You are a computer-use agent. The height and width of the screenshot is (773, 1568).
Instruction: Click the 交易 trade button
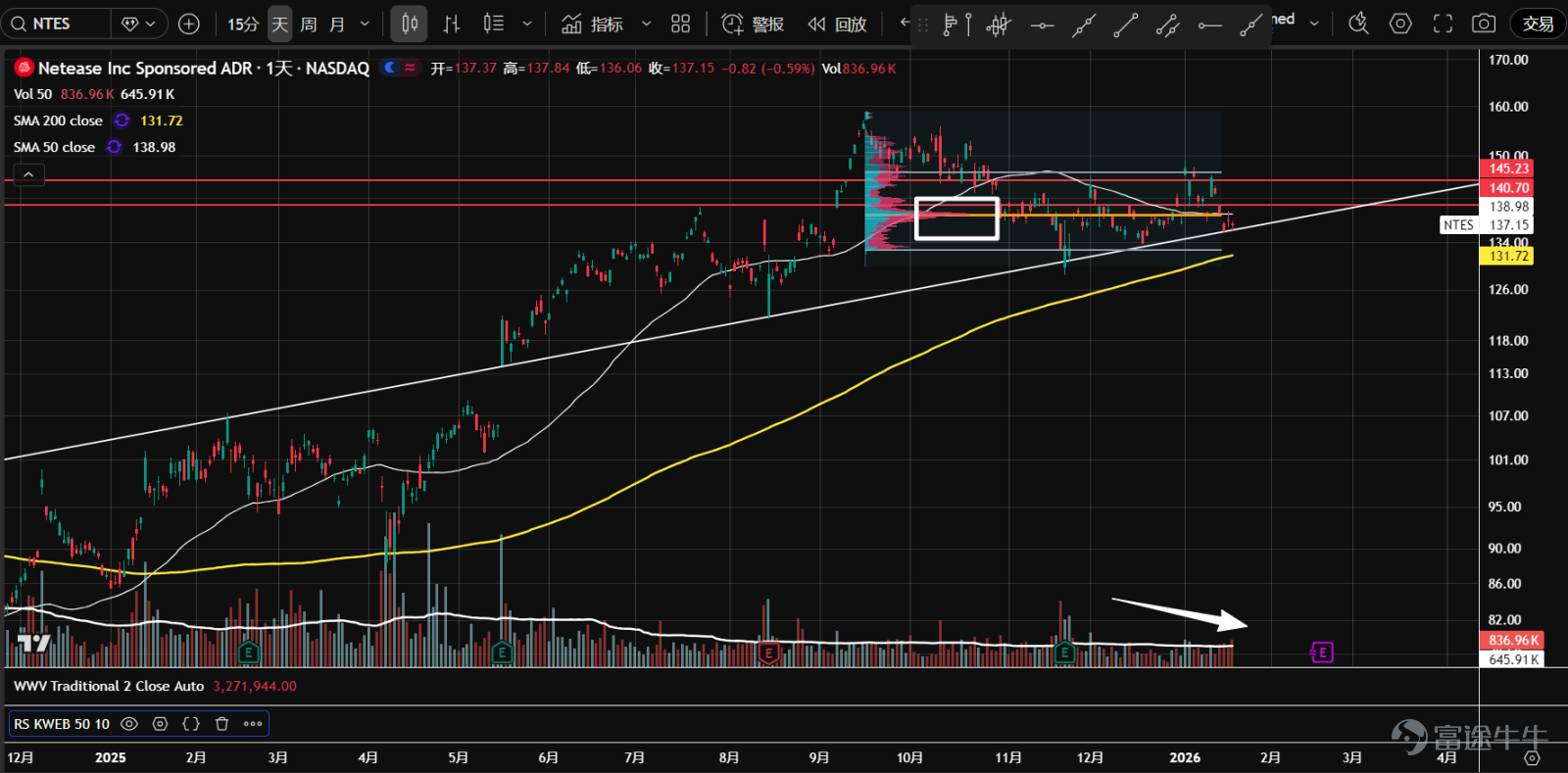1538,24
